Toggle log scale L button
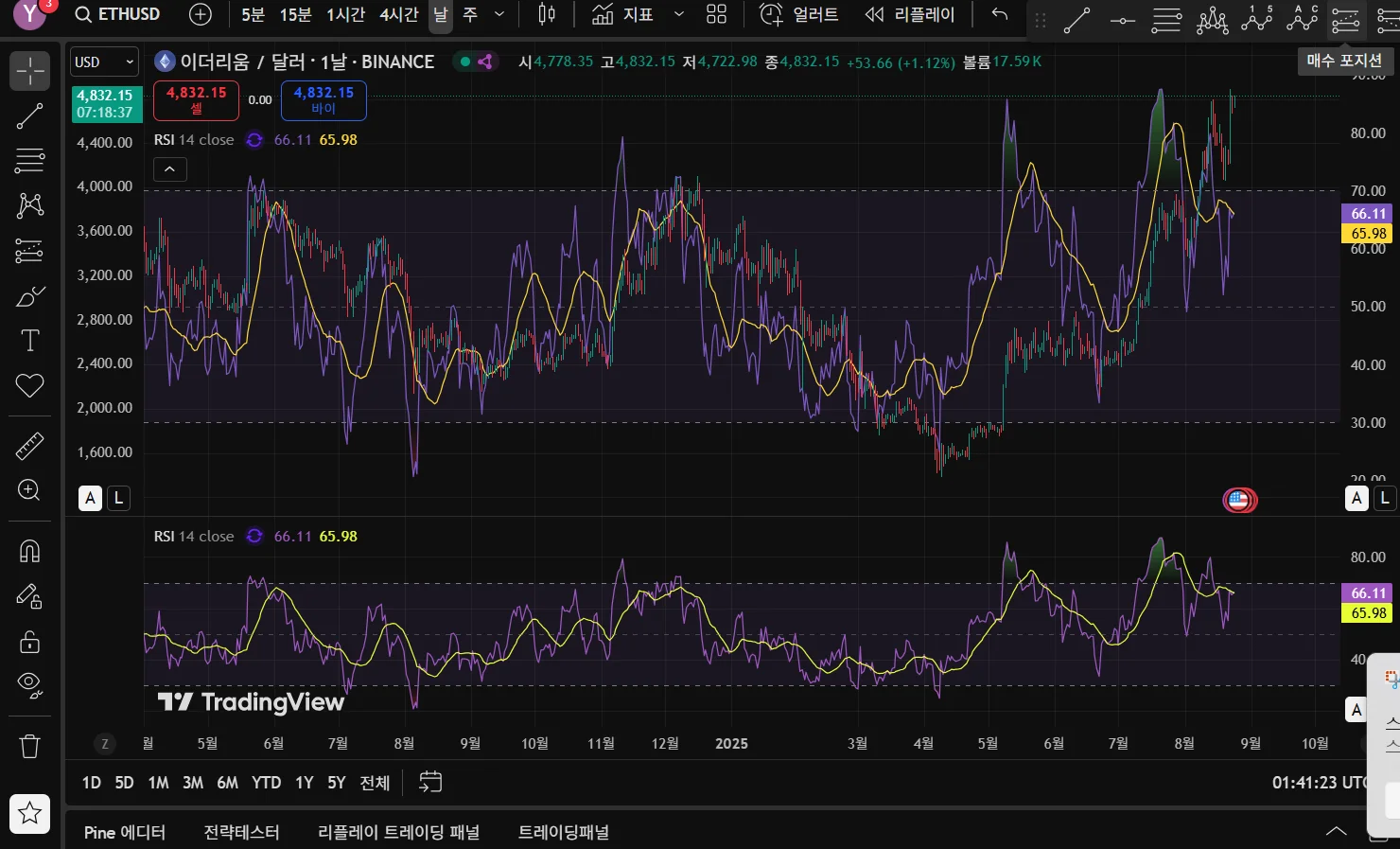1400x849 pixels. pos(118,498)
